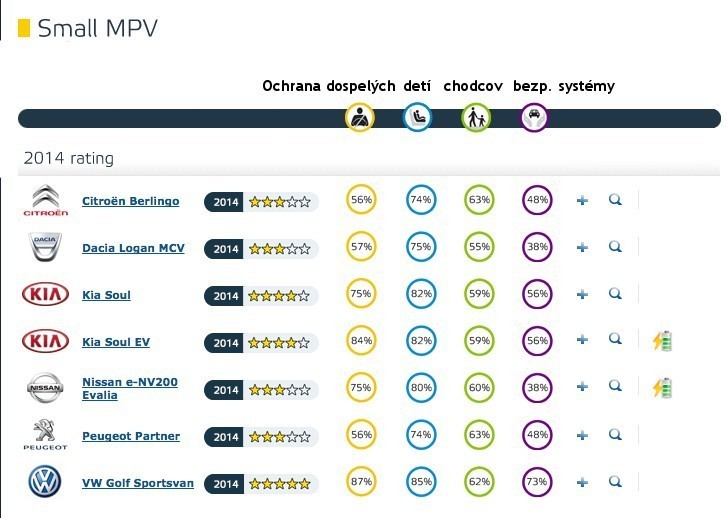Click the magnifier icon for Dacia Logan MCV
The width and height of the screenshot is (727, 518).
615,247
